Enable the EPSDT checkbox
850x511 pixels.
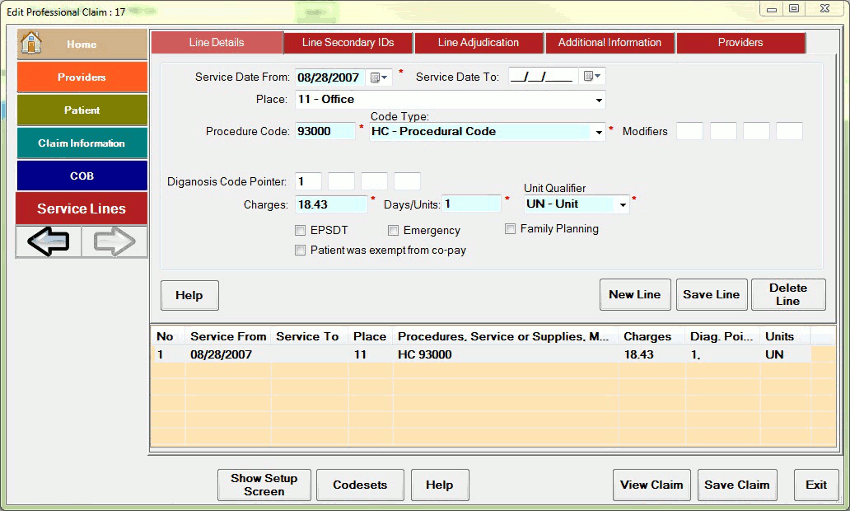pyautogui.click(x=301, y=230)
